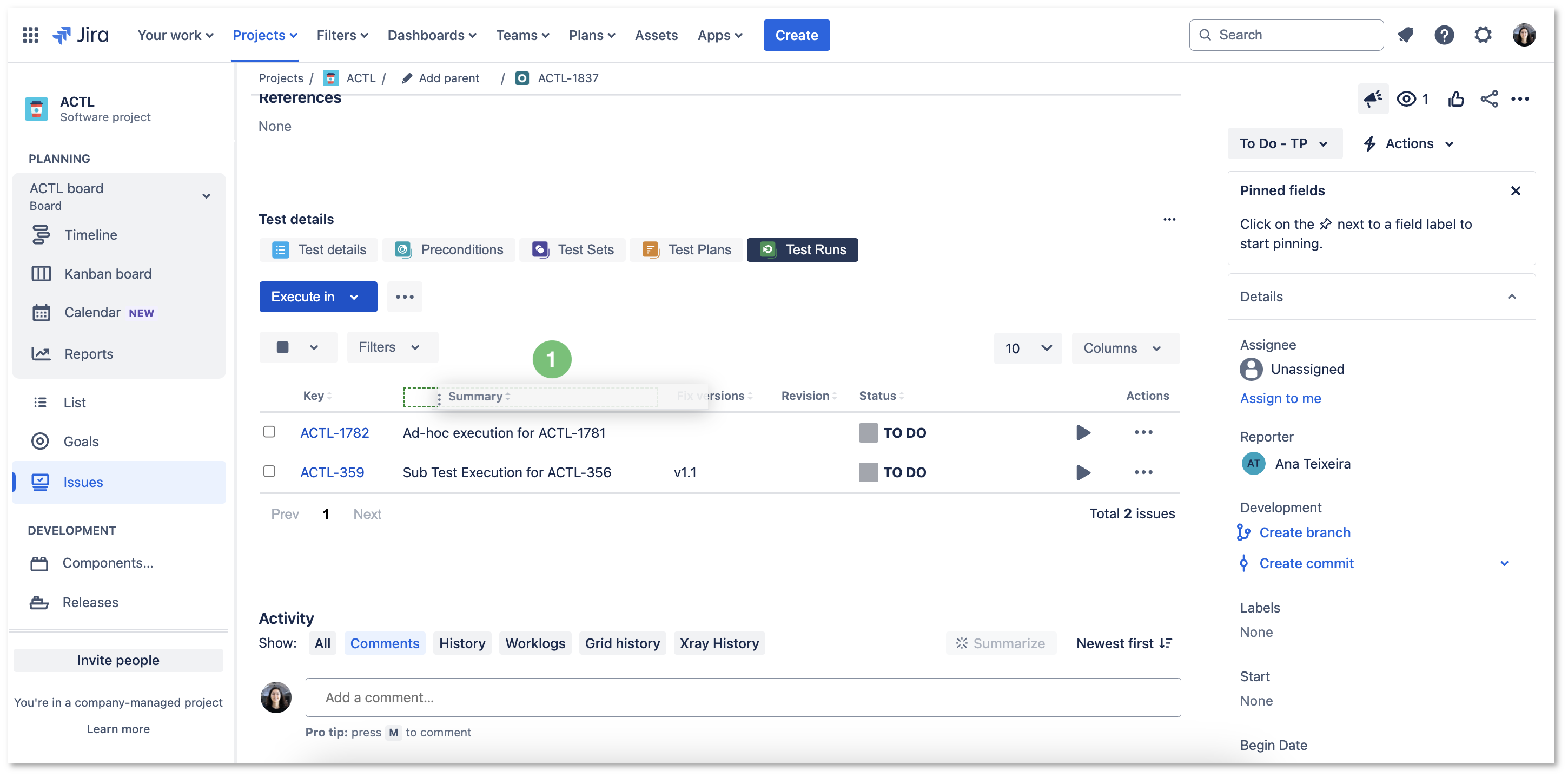The width and height of the screenshot is (1568, 777).
Task: Run test execution ACTL-359 play button
Action: point(1083,472)
